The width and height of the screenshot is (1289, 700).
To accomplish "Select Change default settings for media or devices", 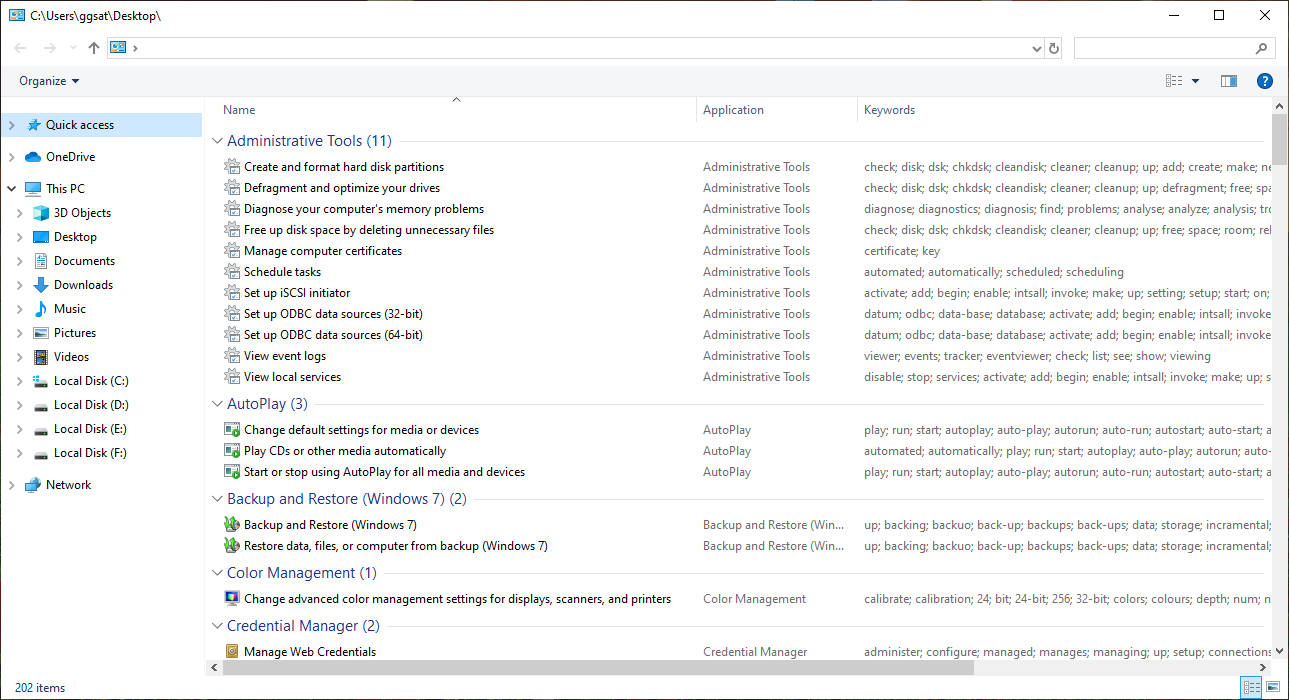I will tap(361, 430).
